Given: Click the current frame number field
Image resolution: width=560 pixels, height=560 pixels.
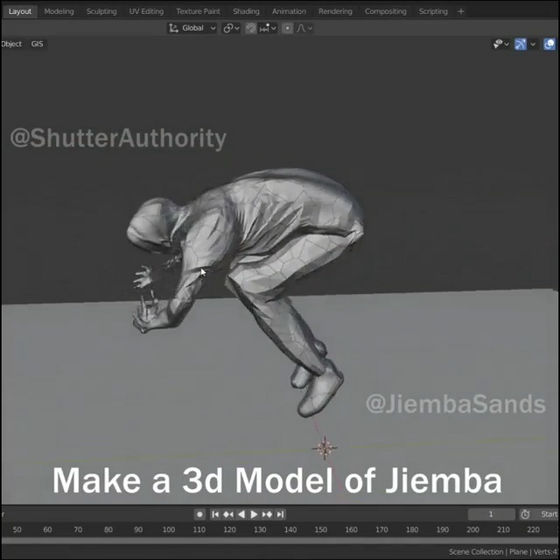Looking at the screenshot, I should coord(491,514).
